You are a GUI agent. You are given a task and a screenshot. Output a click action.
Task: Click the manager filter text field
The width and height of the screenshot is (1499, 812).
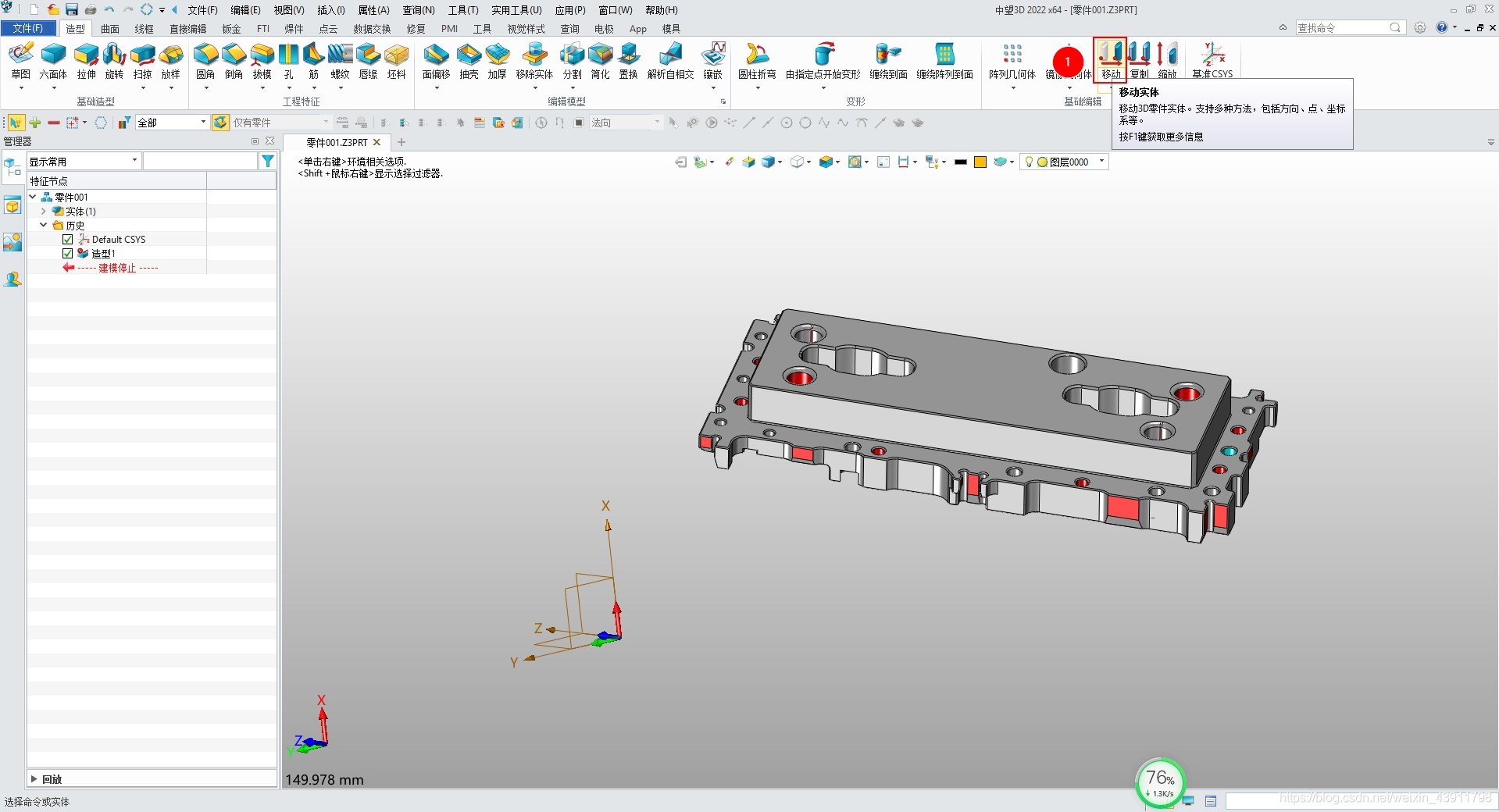(x=200, y=161)
